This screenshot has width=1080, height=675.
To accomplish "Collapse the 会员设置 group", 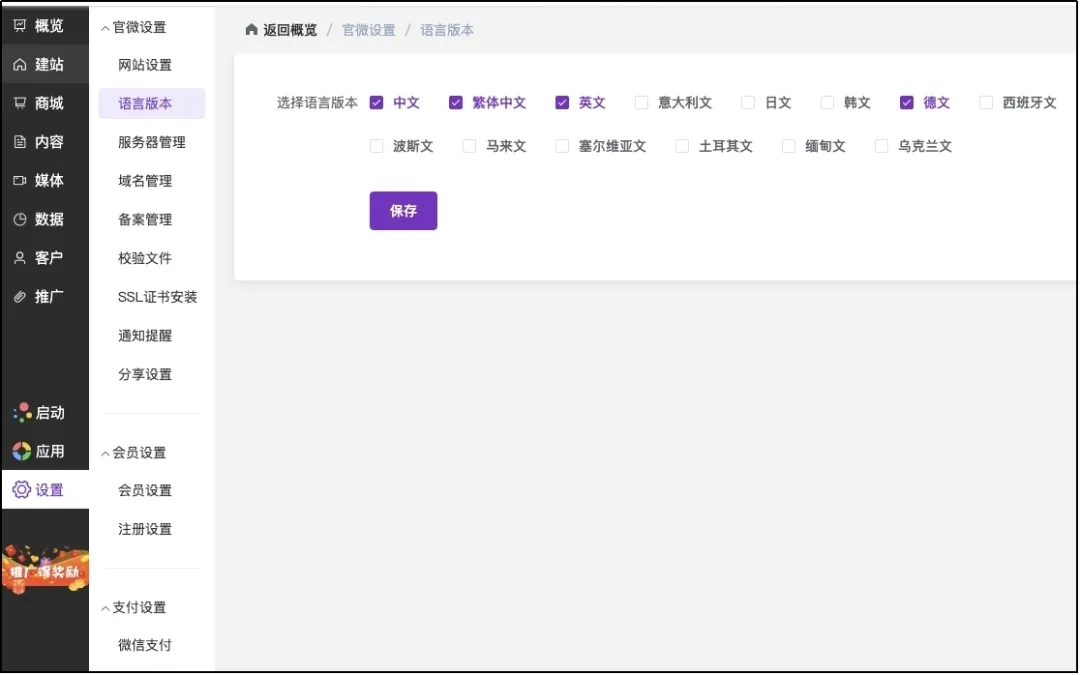I will [x=106, y=453].
